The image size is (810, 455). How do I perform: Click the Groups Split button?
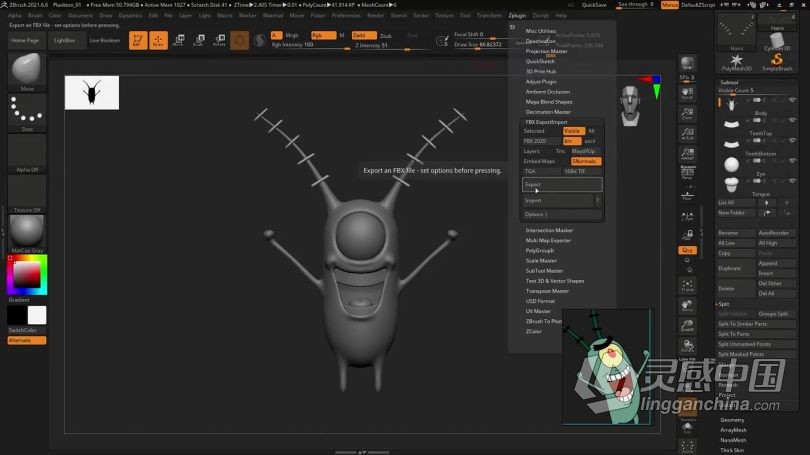[776, 314]
